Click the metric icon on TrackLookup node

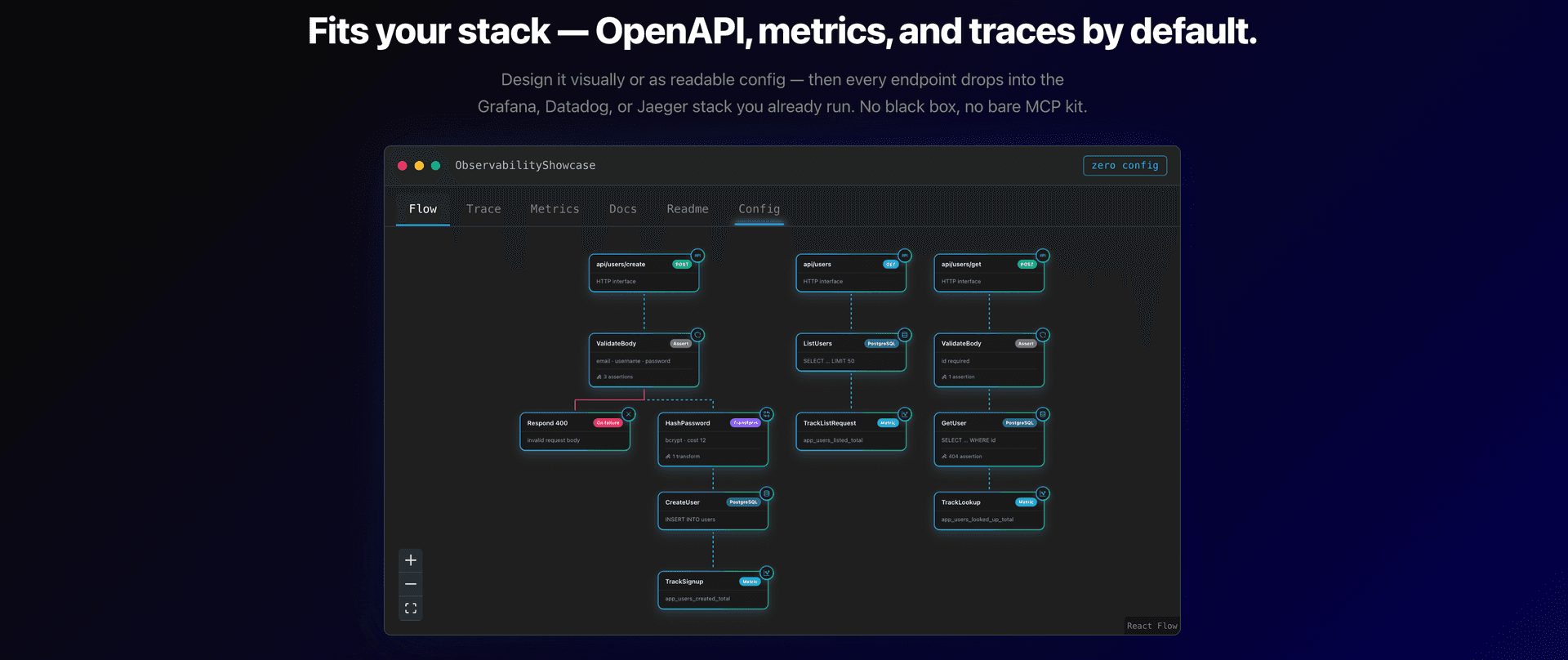(x=1043, y=493)
